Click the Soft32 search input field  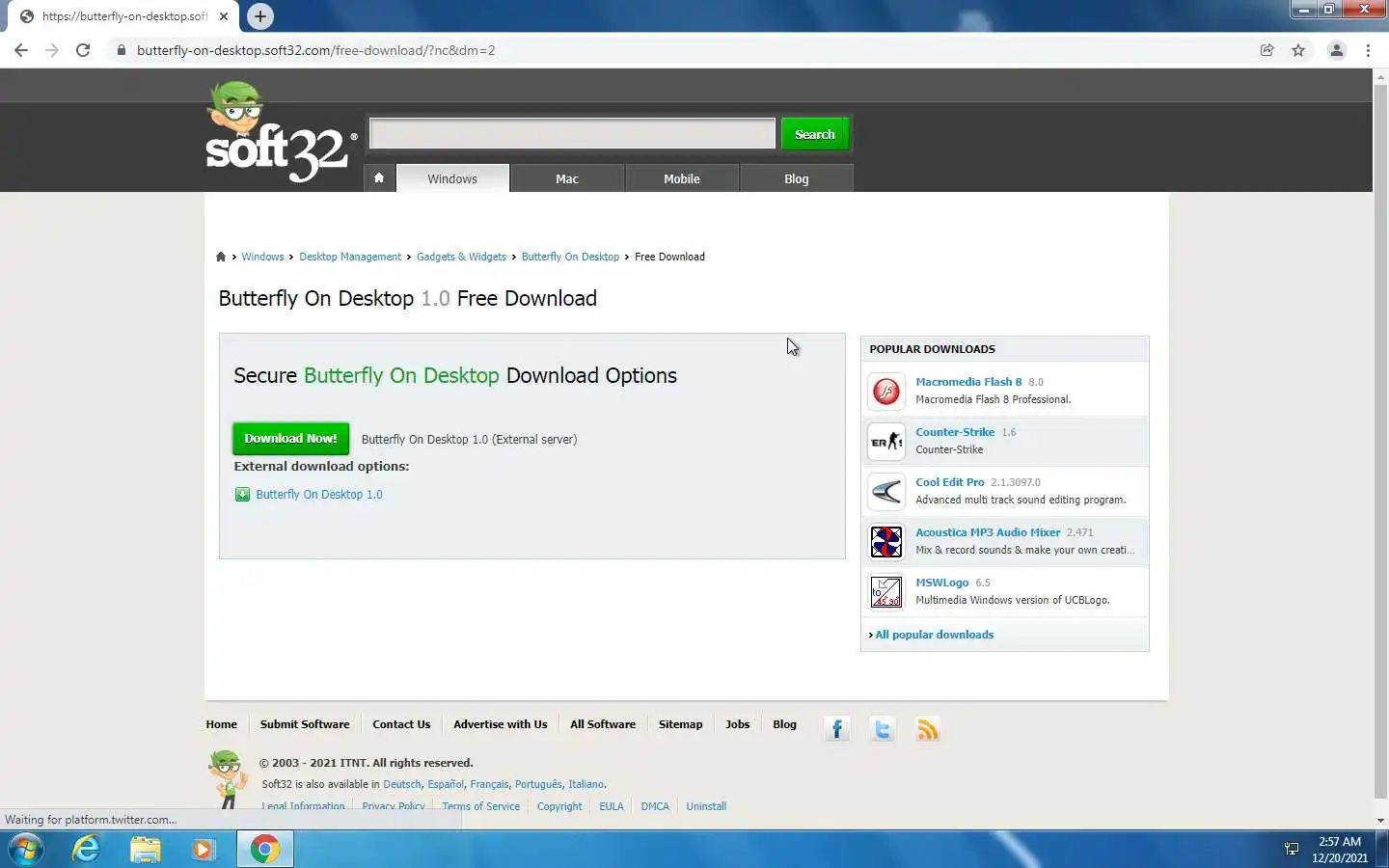tap(573, 134)
